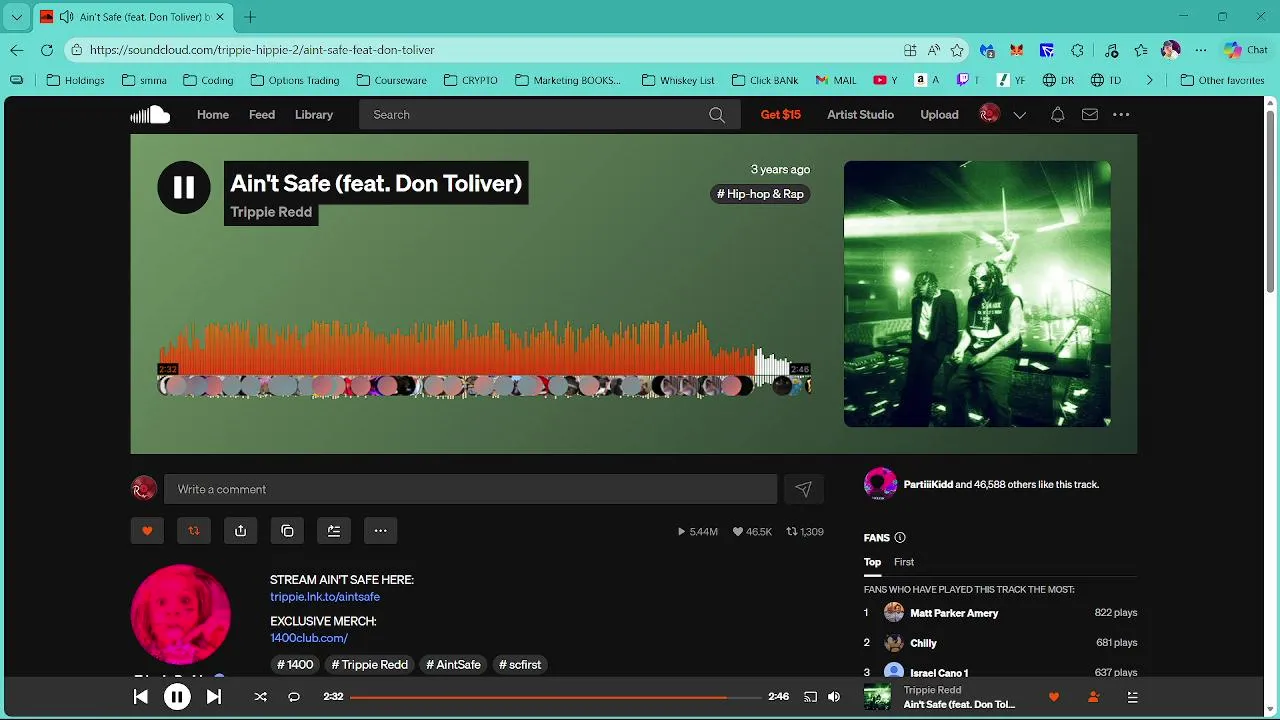Select the #1400 tag

click(295, 665)
